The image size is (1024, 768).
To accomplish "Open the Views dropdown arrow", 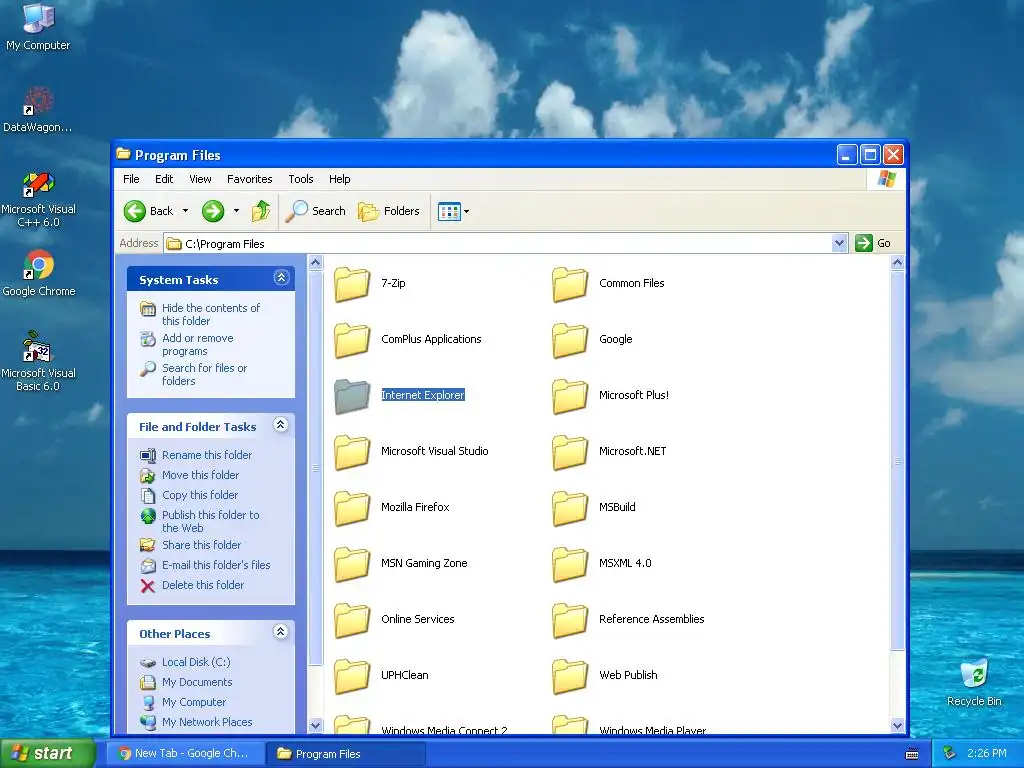I will (x=466, y=212).
